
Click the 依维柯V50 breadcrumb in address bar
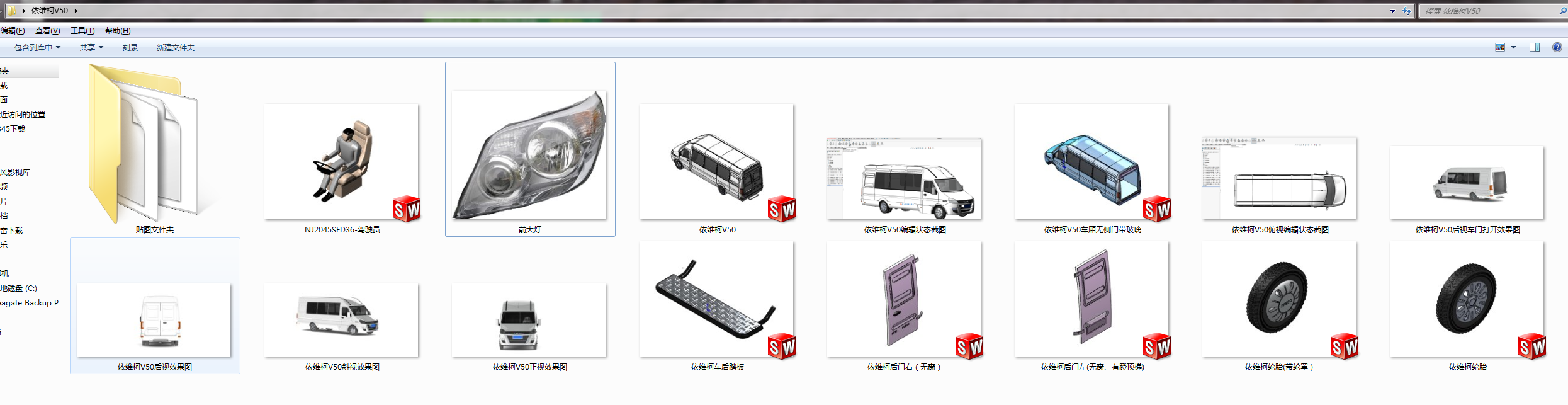[50, 11]
